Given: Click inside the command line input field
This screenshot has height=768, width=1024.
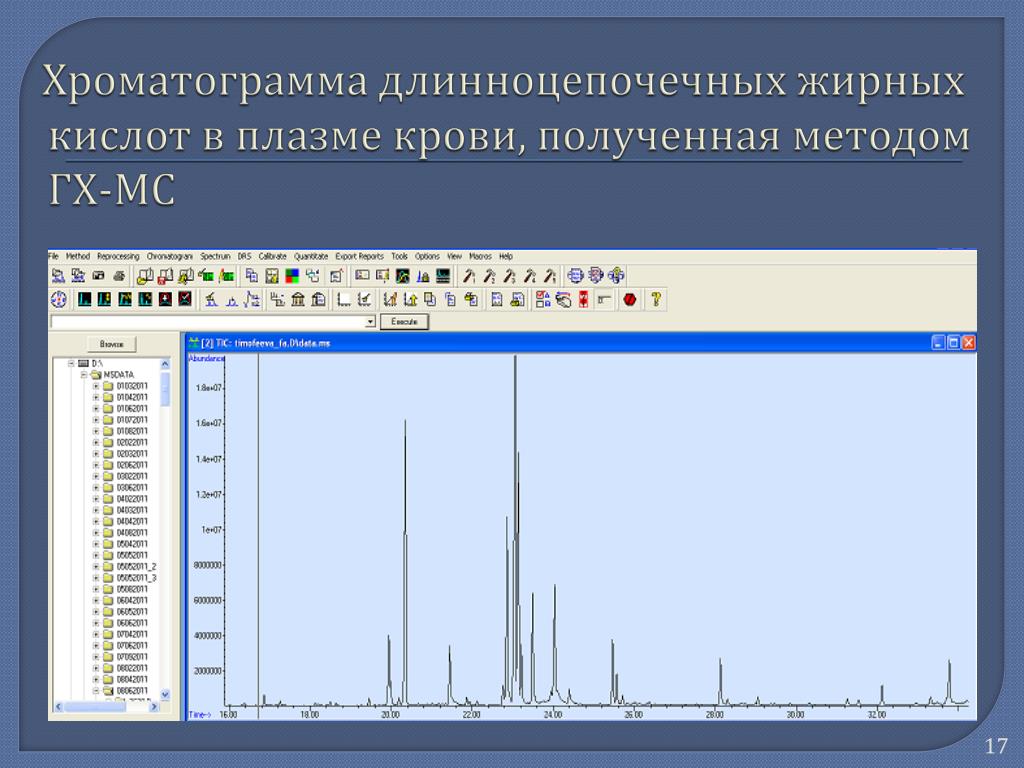Looking at the screenshot, I should (207, 321).
